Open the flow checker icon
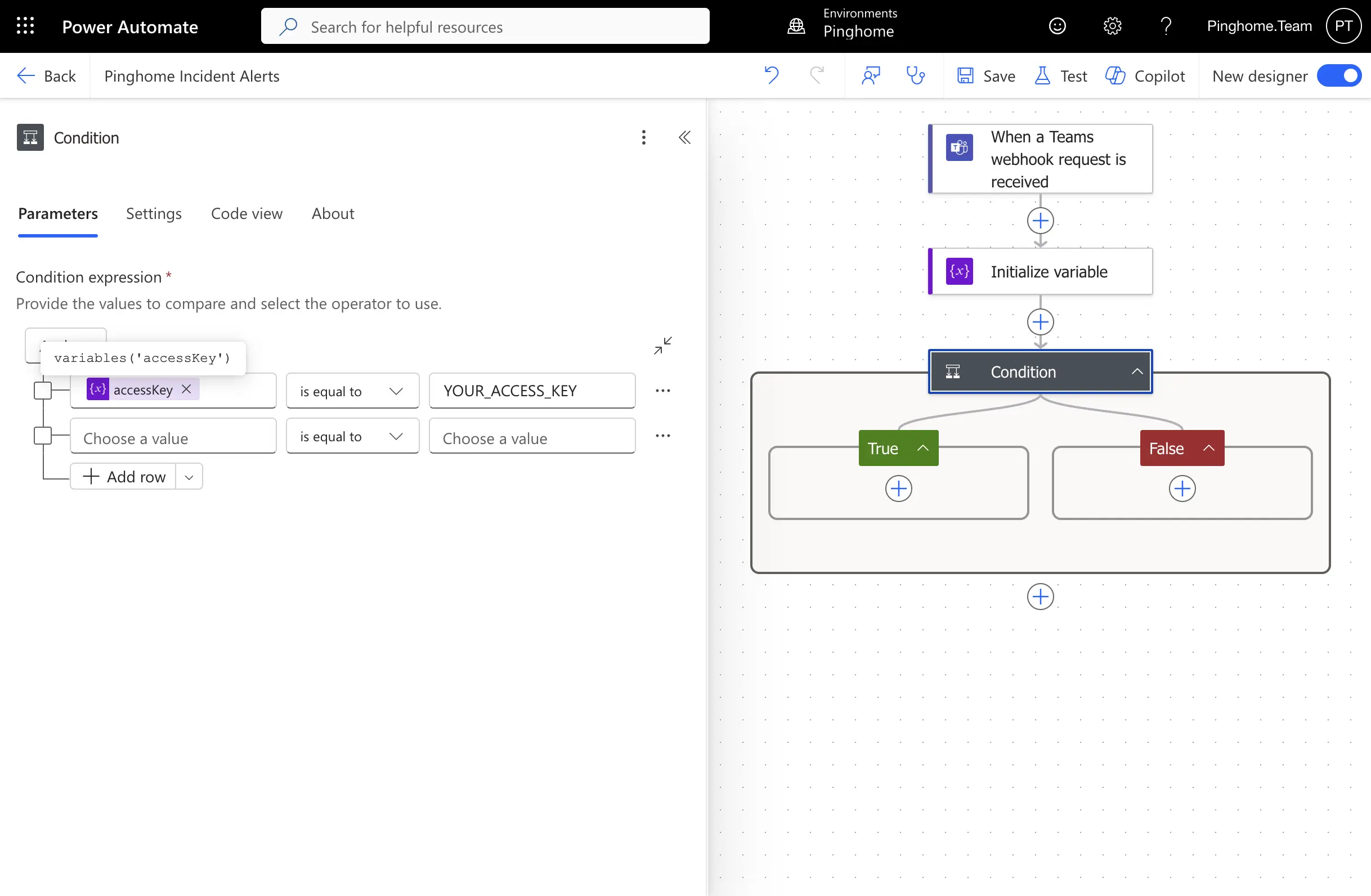 (915, 75)
